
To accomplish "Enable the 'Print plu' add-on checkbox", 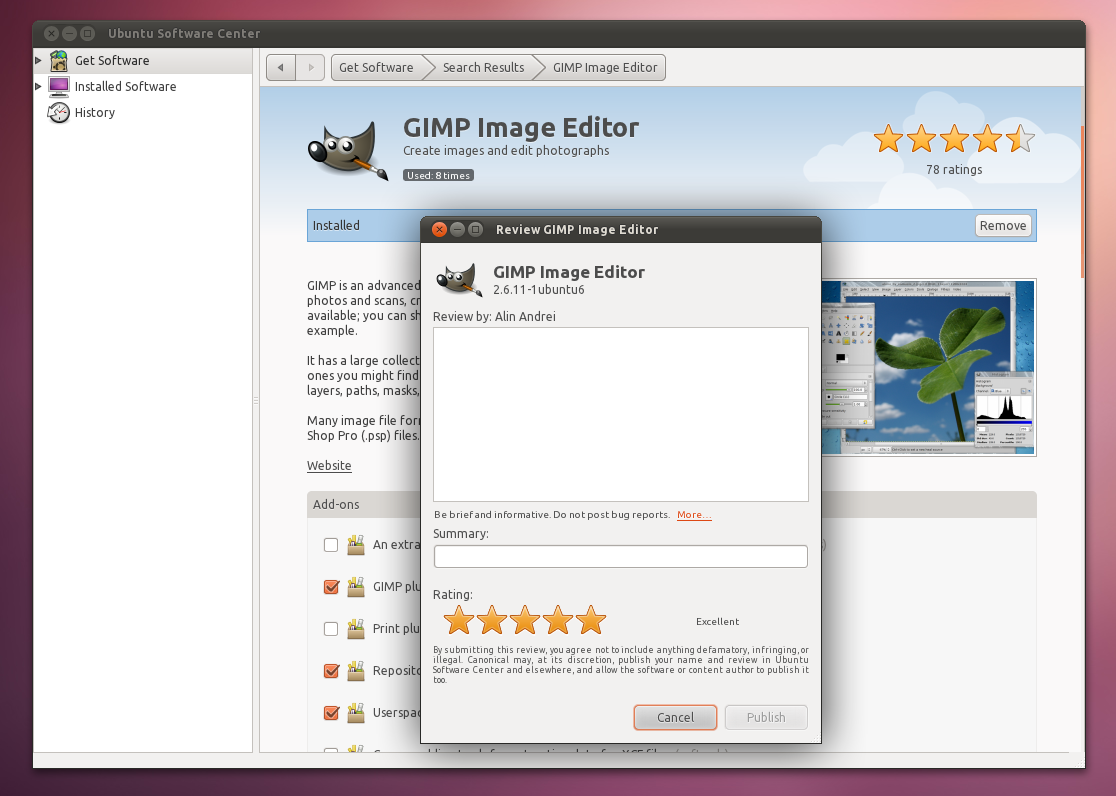I will pos(331,629).
